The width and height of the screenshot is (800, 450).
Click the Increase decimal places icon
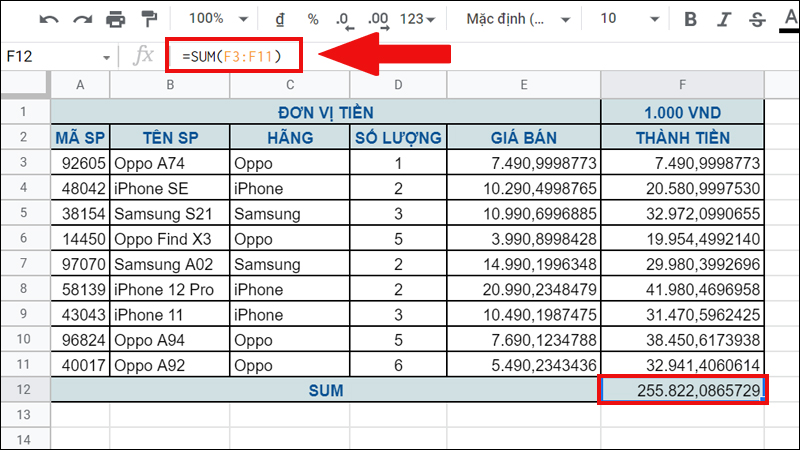tap(378, 19)
